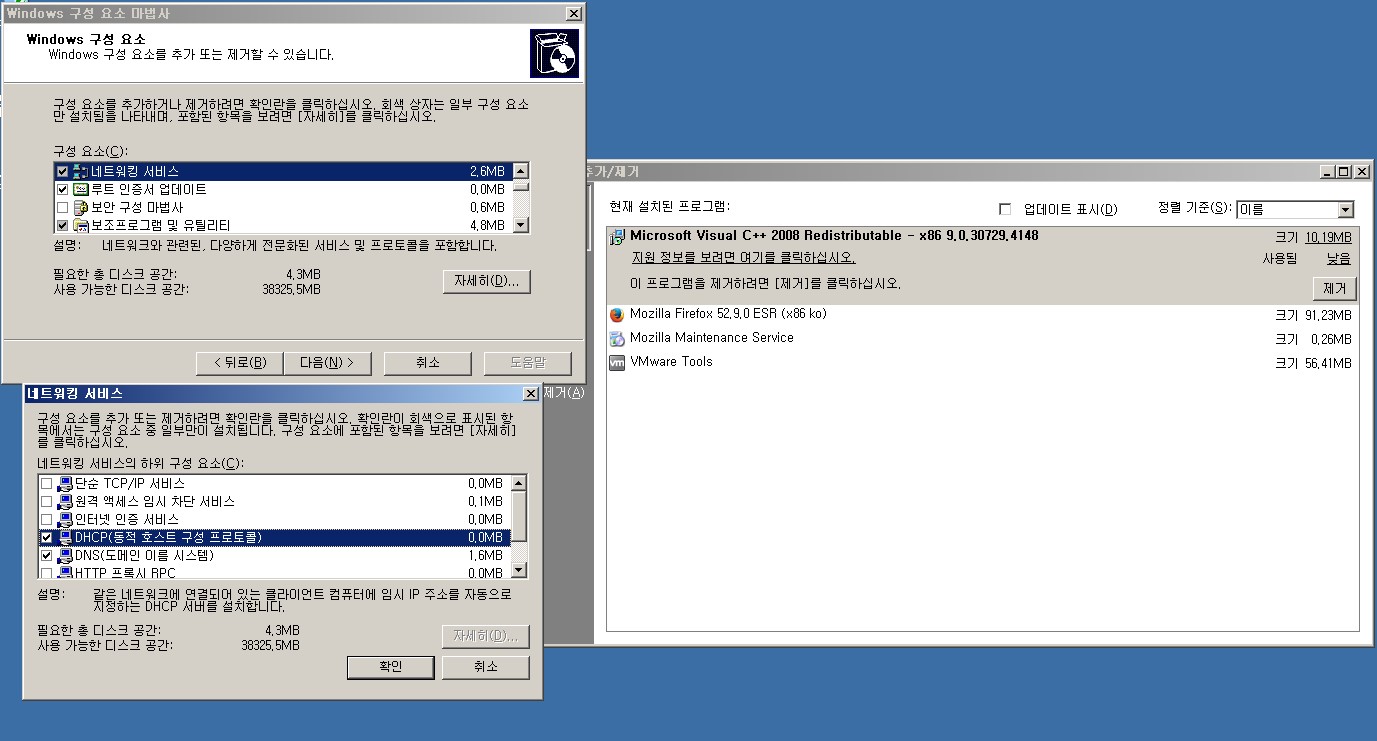Click the 10.19MB size link
Image resolution: width=1377 pixels, height=741 pixels.
click(x=1328, y=237)
